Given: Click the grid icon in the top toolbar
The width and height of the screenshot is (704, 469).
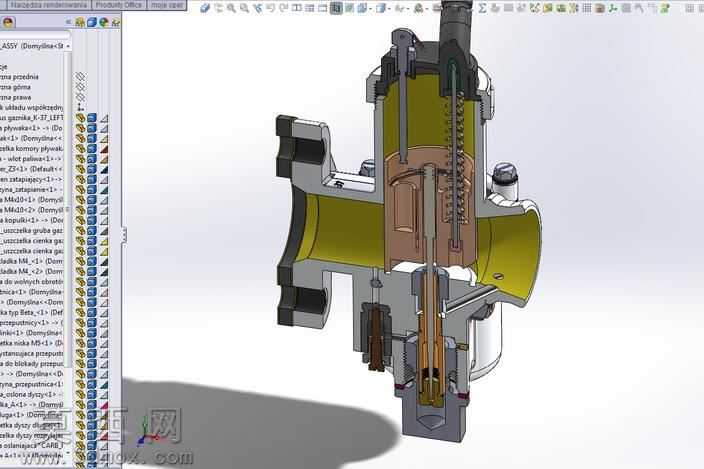Looking at the screenshot, I should tap(587, 8).
